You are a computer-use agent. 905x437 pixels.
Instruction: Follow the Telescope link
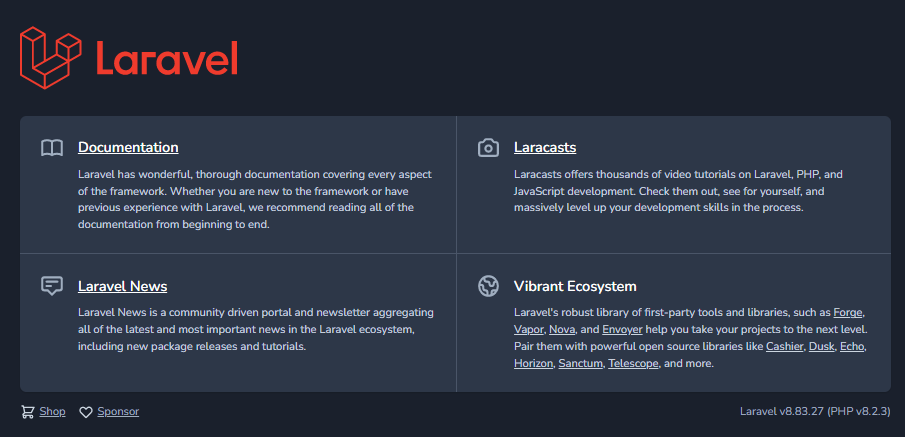click(633, 363)
